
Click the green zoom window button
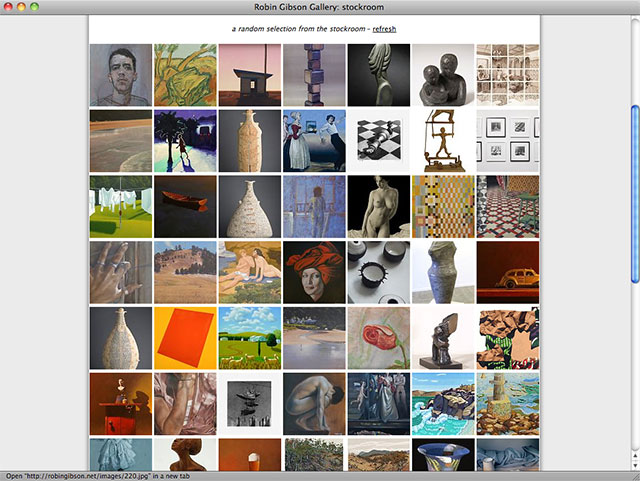(x=34, y=7)
